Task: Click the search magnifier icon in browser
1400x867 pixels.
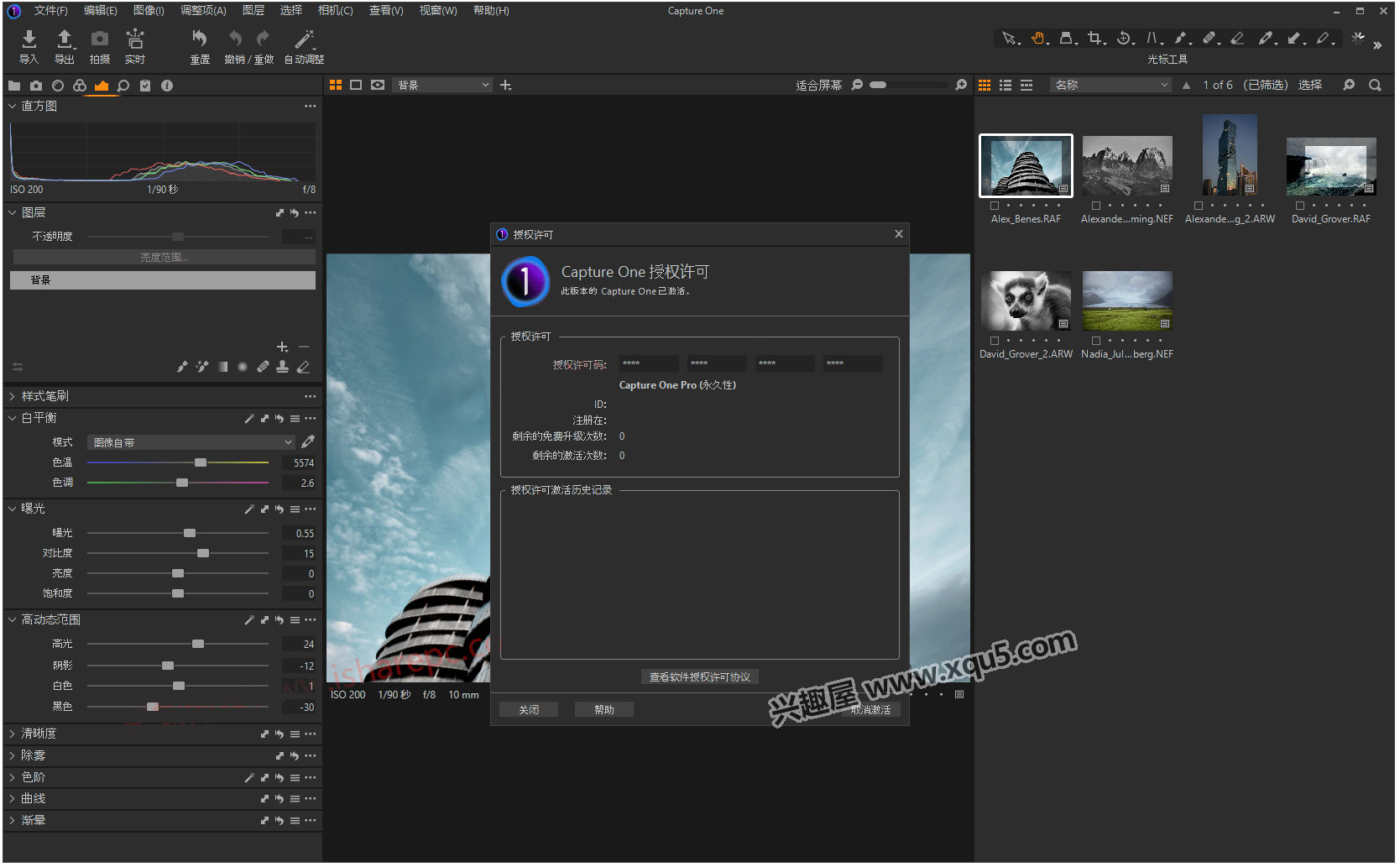Action: (x=1375, y=85)
